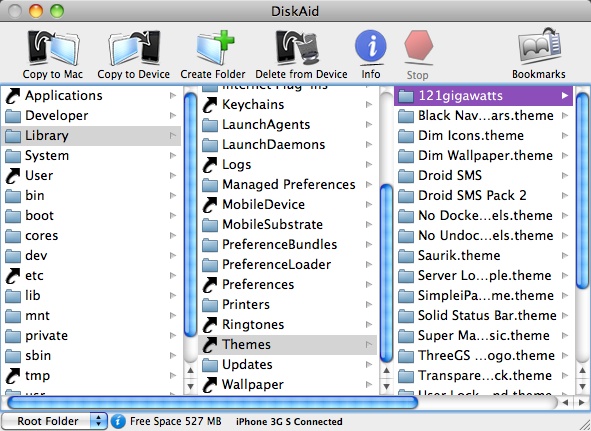Click the first column vertical scrollbar thumb

[x=190, y=214]
